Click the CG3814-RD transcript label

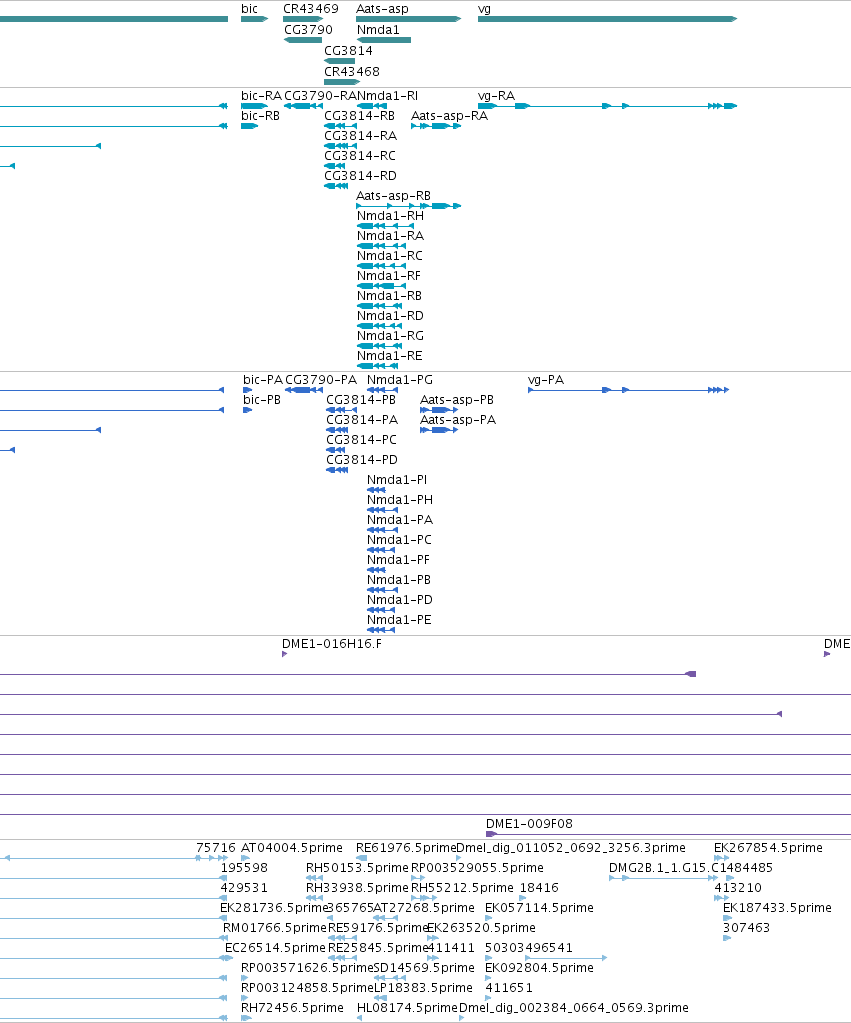(x=360, y=176)
